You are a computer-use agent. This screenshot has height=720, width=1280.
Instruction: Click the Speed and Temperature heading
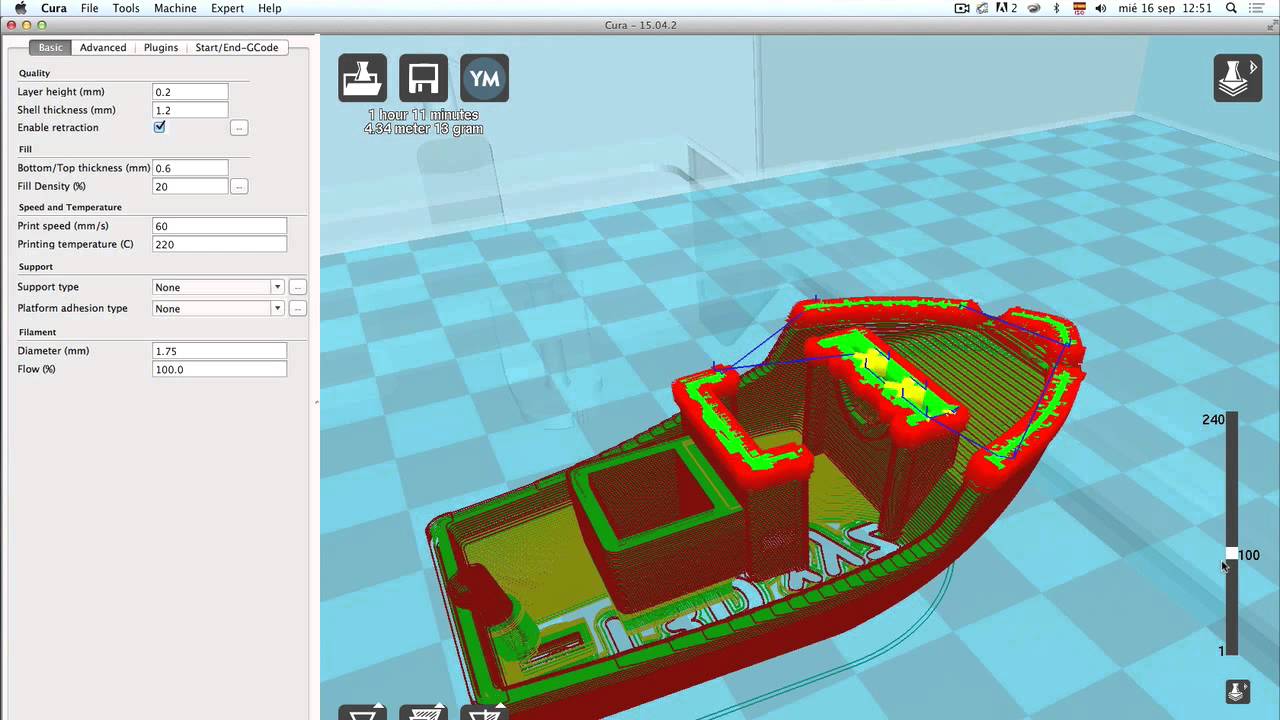point(70,207)
